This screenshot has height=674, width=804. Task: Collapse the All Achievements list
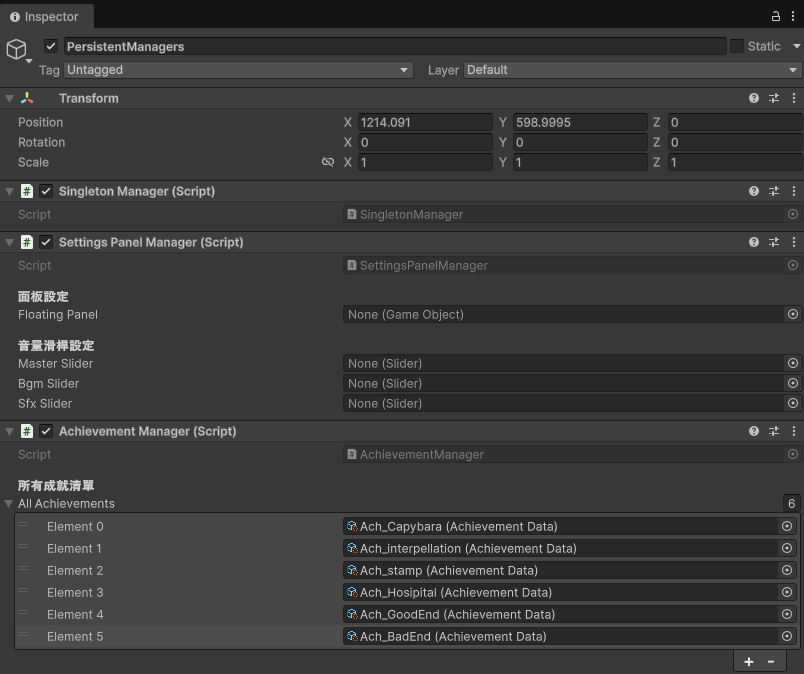pos(9,504)
